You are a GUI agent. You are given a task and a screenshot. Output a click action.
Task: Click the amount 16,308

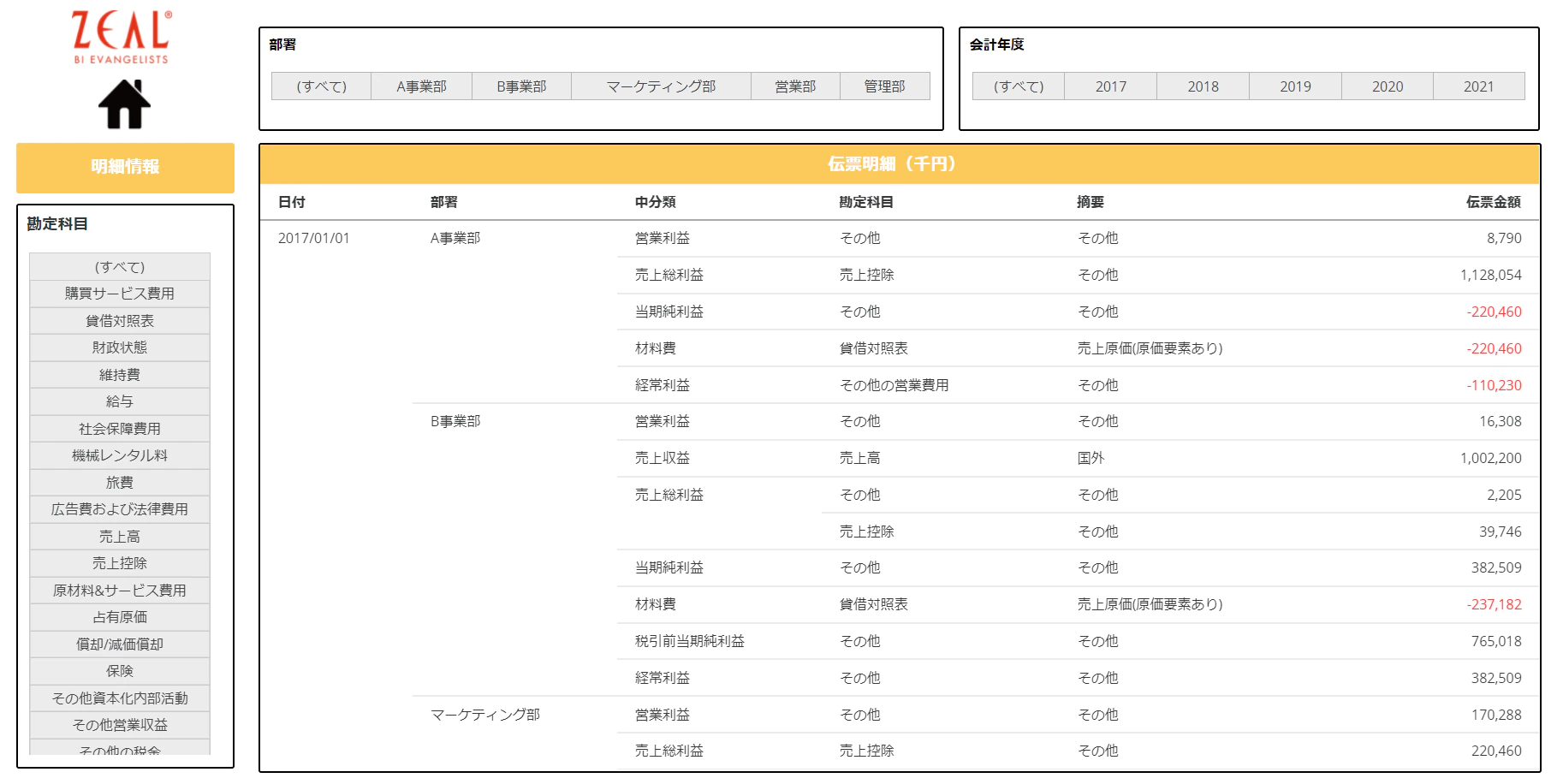(x=1501, y=421)
